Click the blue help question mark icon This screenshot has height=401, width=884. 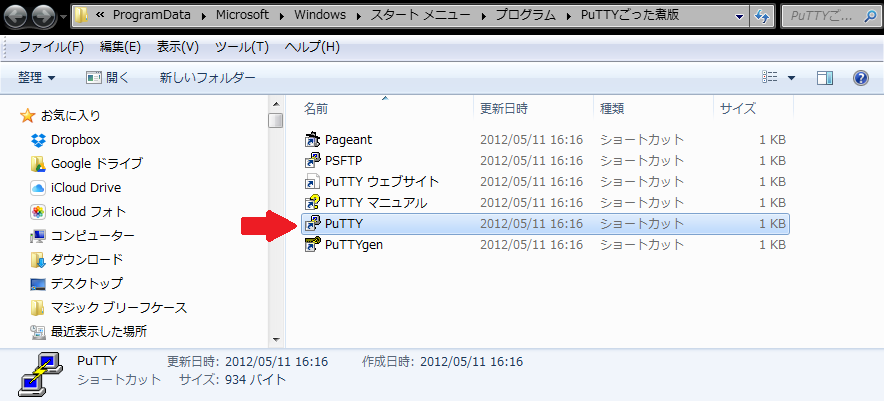point(861,78)
